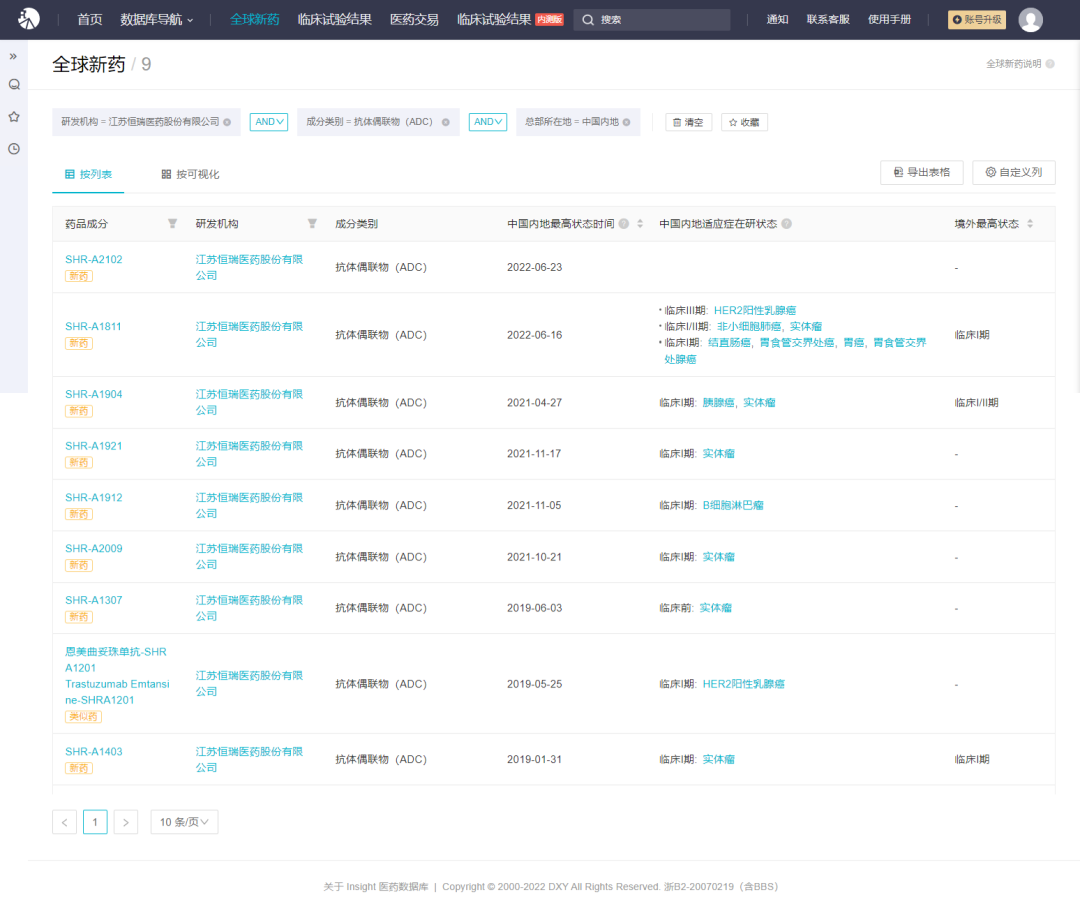This screenshot has width=1080, height=913.
Task: Open second AND operator dropdown
Action: [488, 122]
